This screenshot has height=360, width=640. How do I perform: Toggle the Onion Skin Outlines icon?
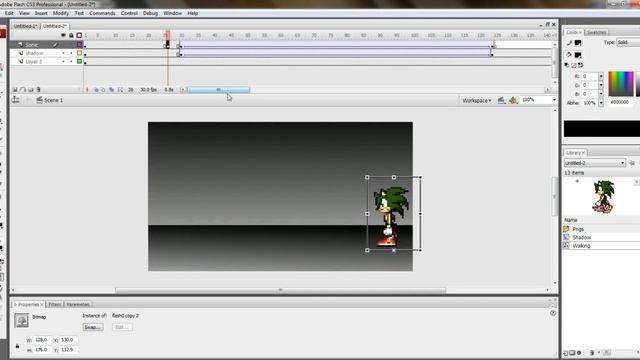click(103, 90)
